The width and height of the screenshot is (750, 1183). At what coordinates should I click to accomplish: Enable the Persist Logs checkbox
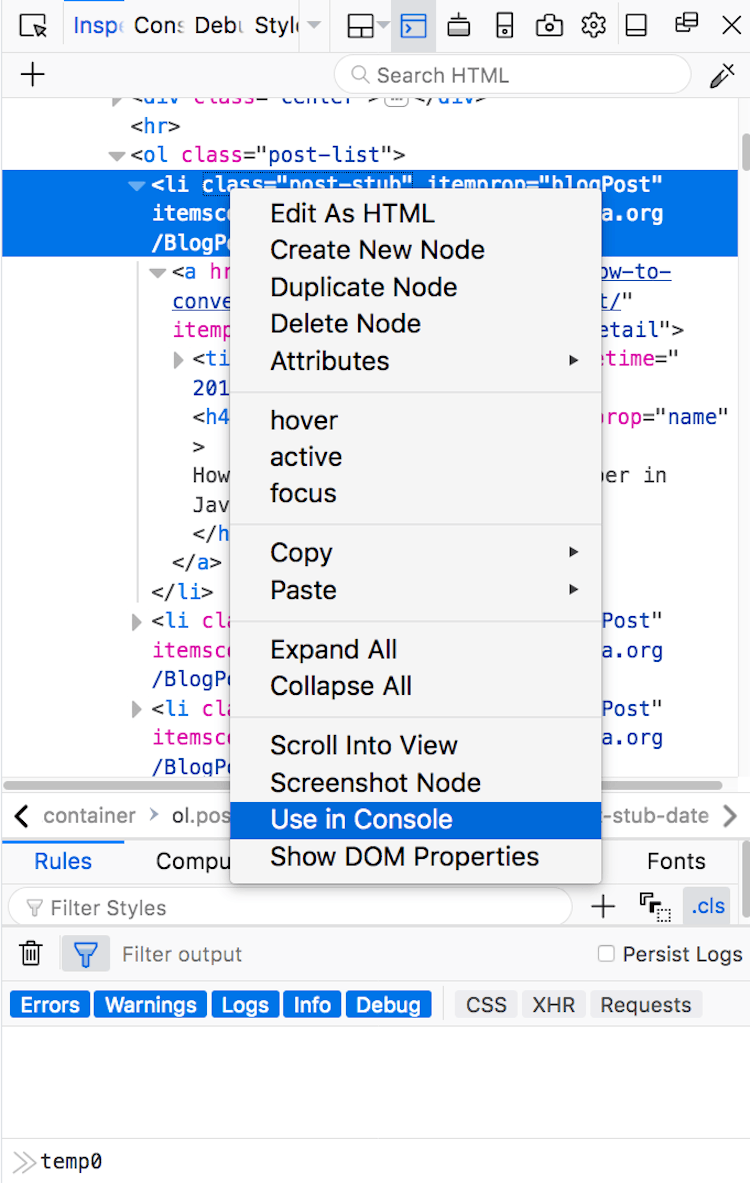(x=606, y=954)
